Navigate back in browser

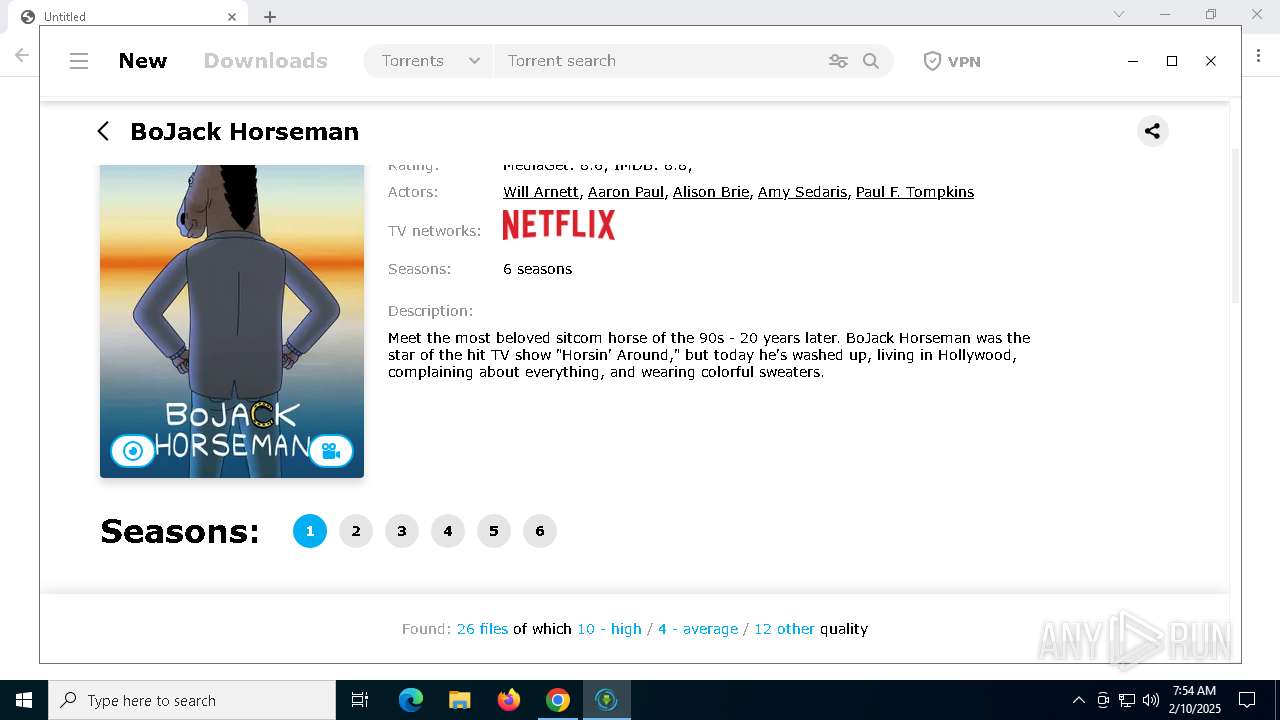[21, 55]
